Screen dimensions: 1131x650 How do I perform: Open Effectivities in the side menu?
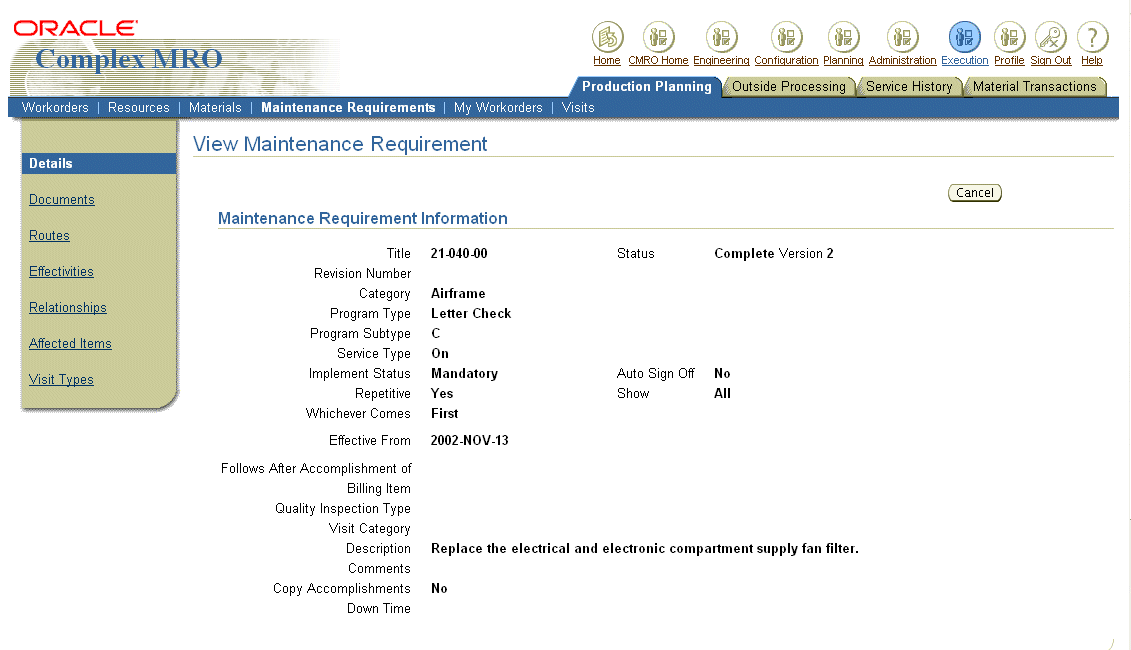61,271
